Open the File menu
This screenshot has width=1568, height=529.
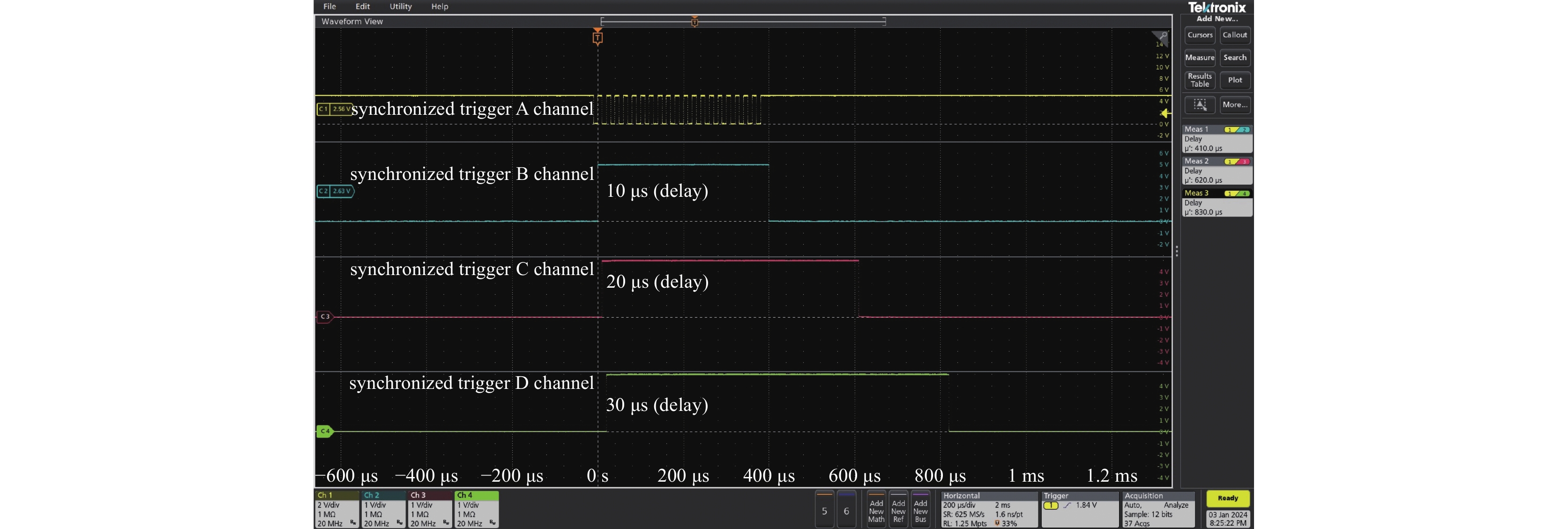(x=329, y=7)
